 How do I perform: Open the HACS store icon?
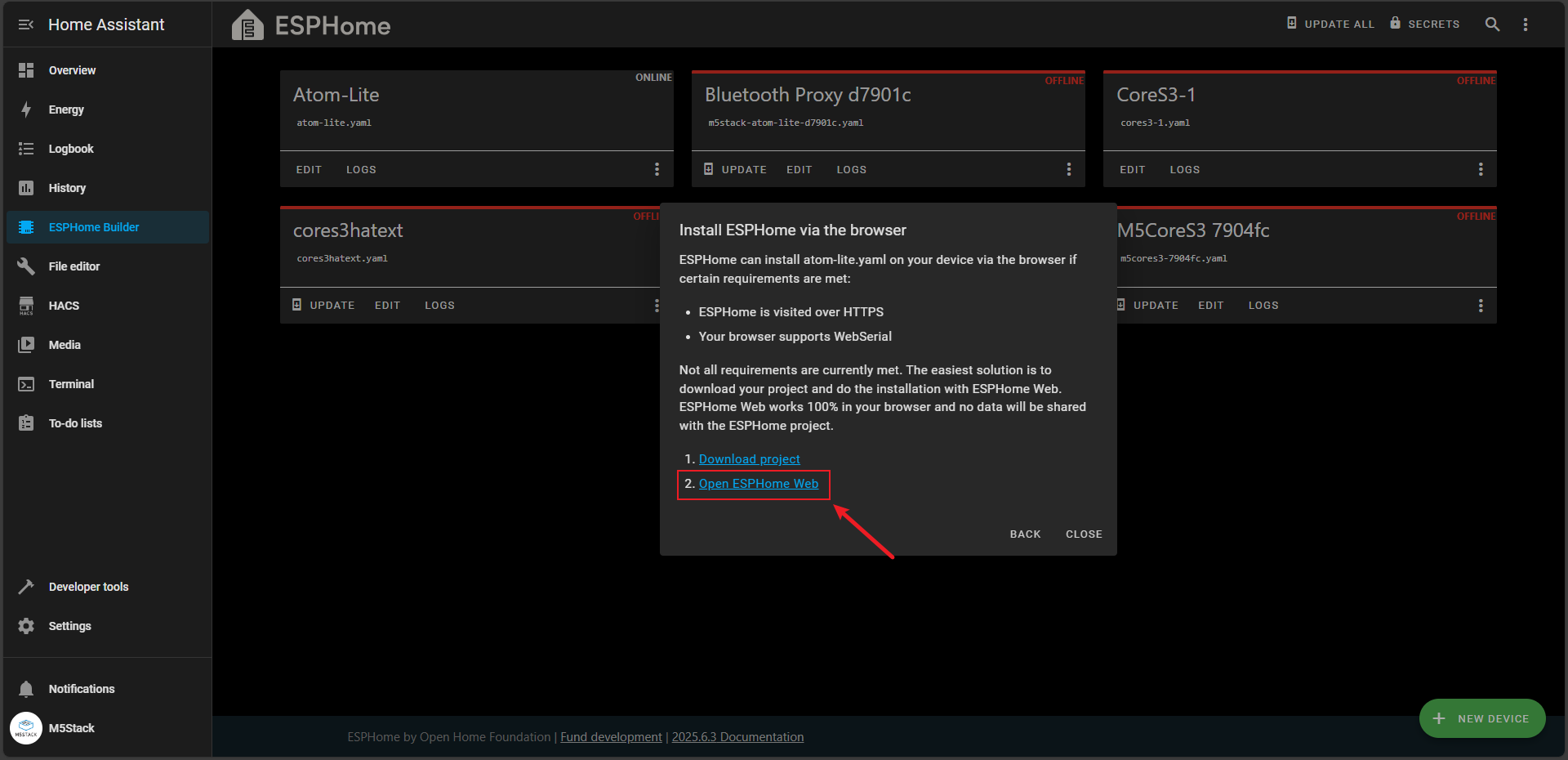[x=26, y=306]
